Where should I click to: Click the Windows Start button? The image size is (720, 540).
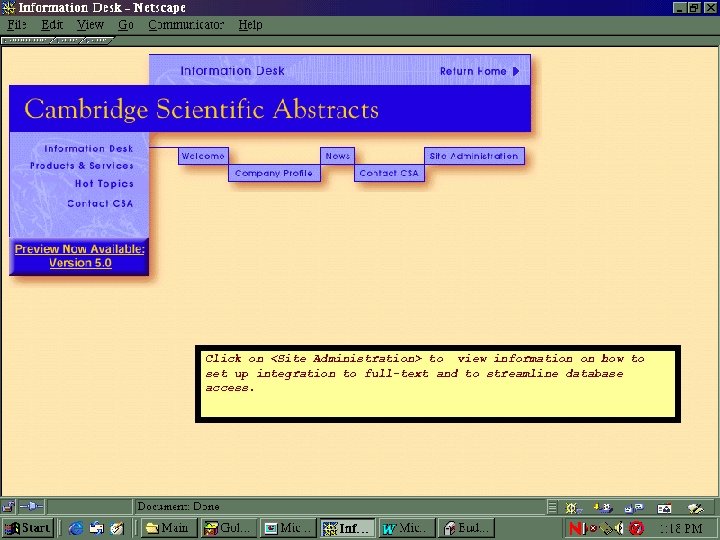tap(28, 528)
